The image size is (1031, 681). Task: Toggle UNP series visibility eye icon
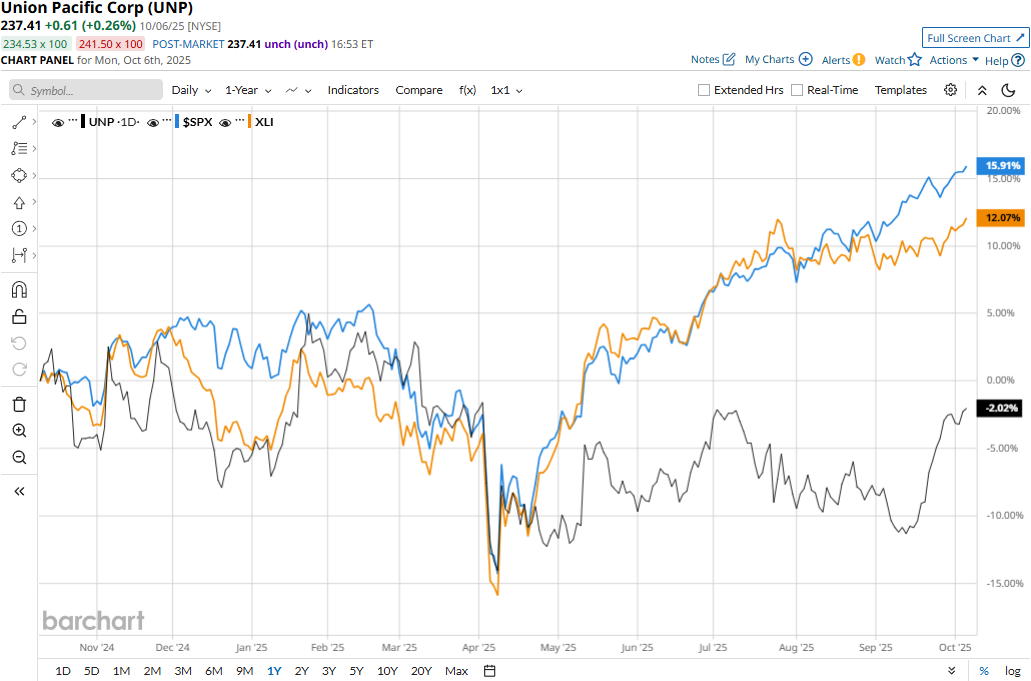click(58, 122)
